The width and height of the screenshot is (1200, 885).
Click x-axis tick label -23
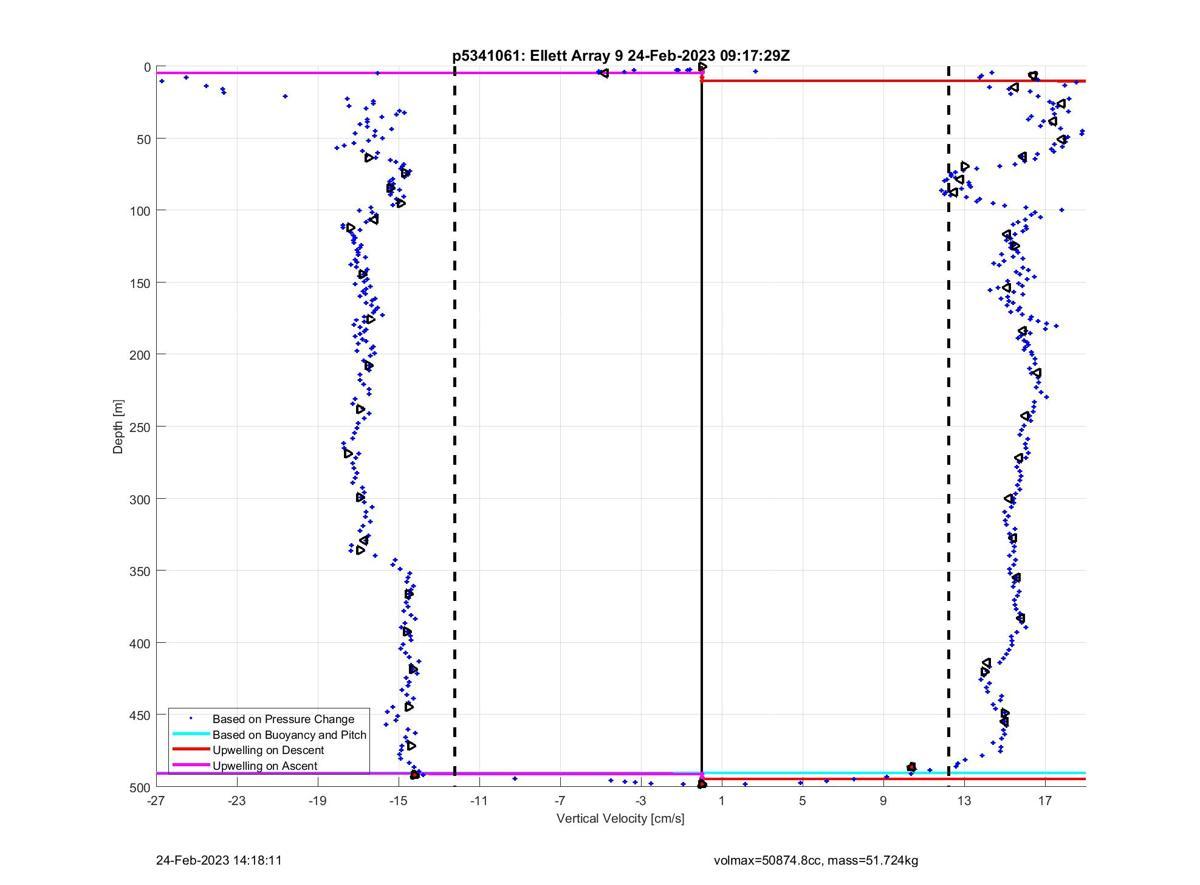coord(237,800)
